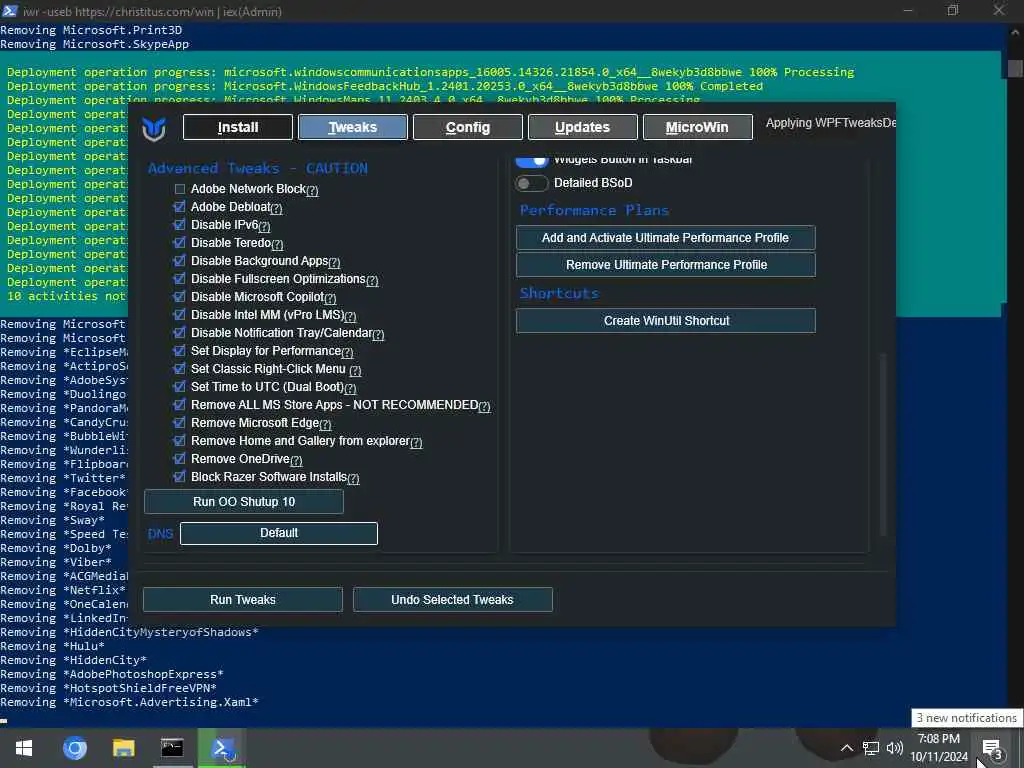Click the Performance Plans heading
Image resolution: width=1024 pixels, height=768 pixels.
point(594,210)
